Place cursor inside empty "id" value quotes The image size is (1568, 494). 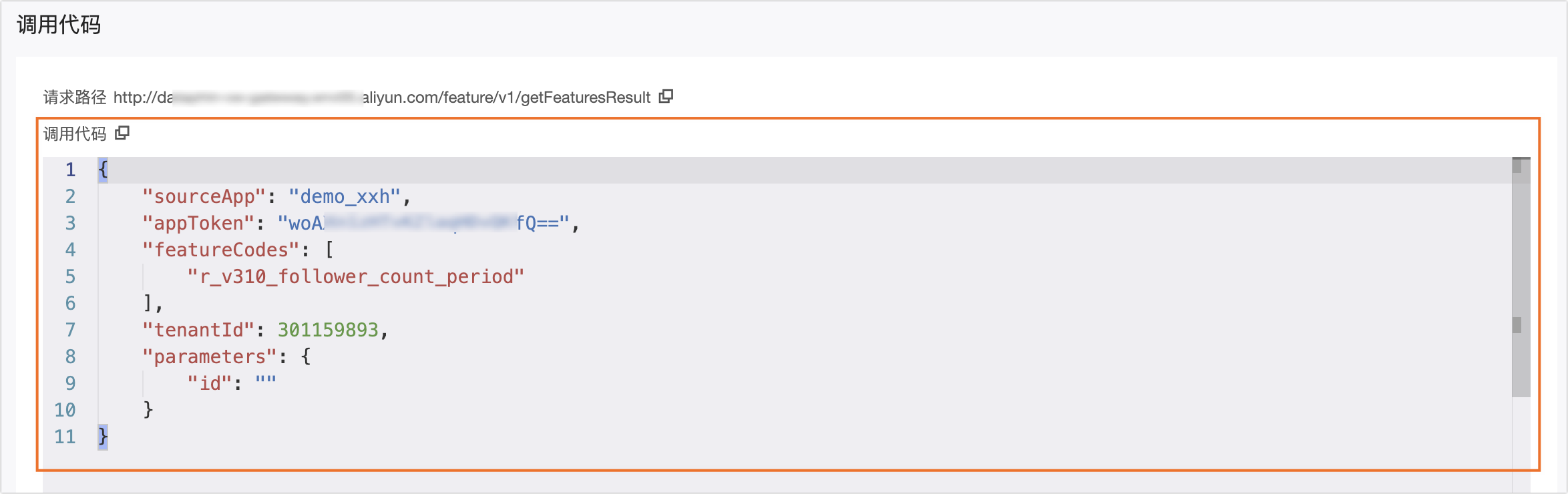[266, 383]
